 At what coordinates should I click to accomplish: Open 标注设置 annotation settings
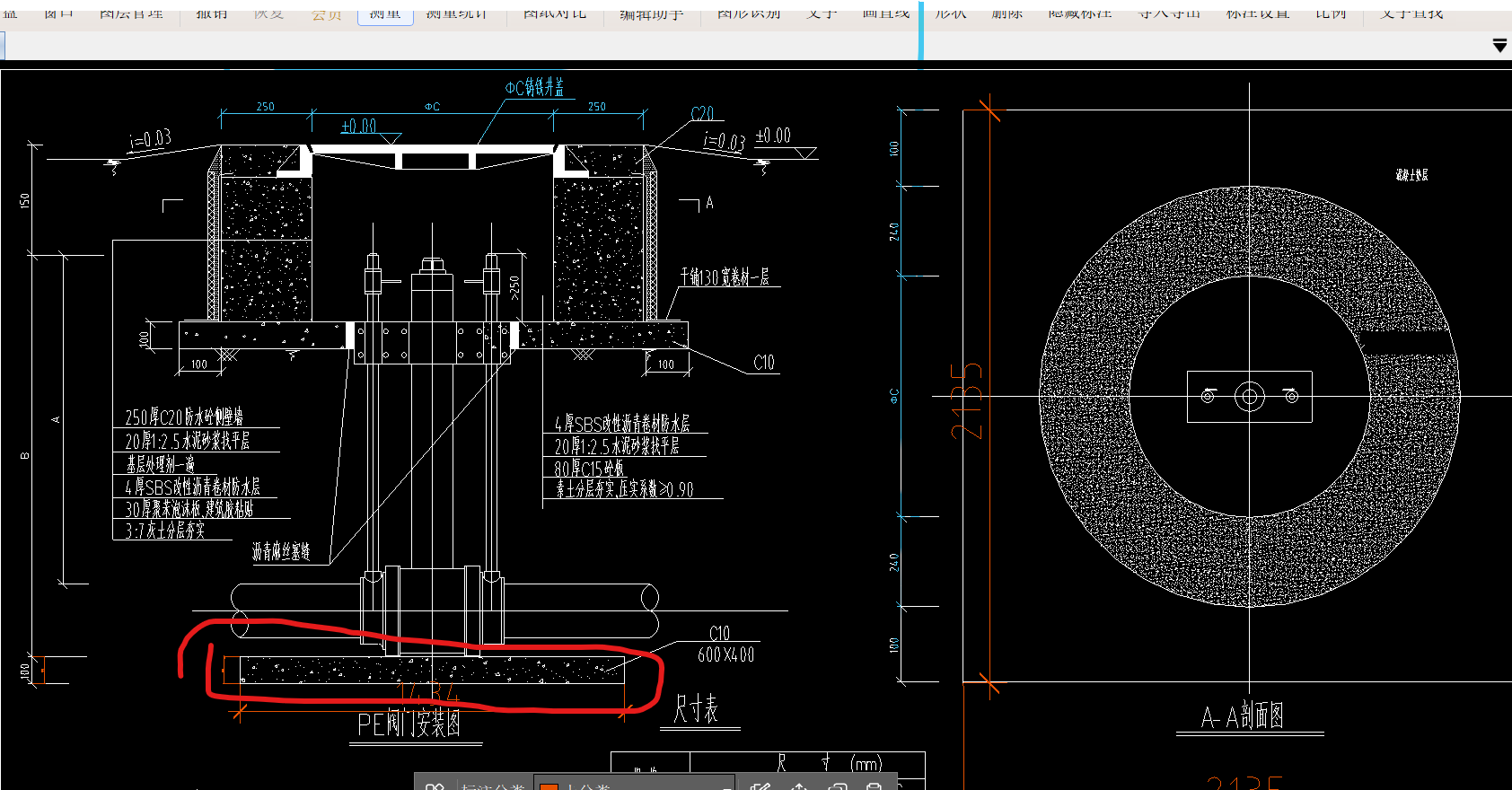point(1258,13)
